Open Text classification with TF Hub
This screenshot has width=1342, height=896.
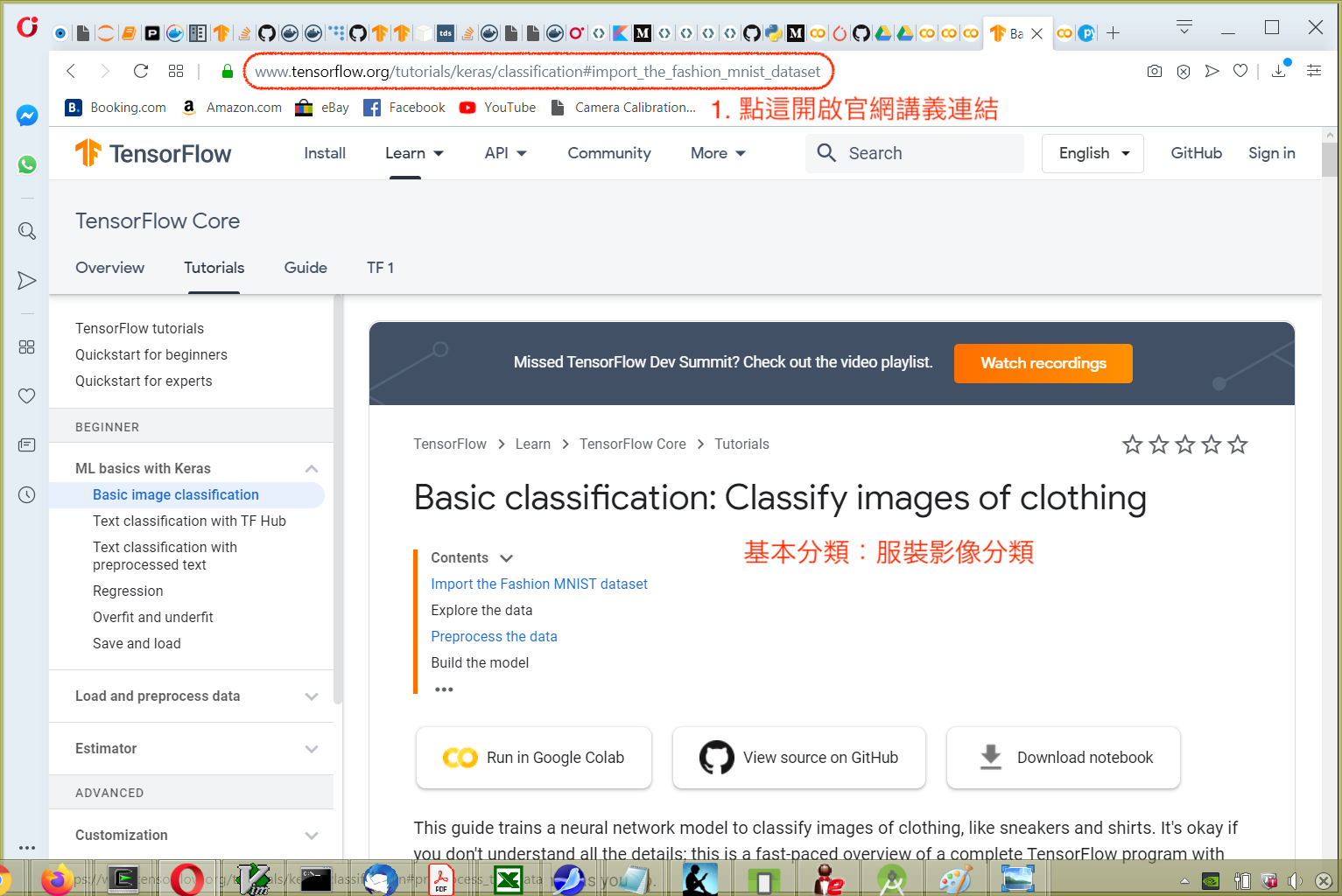coord(189,521)
